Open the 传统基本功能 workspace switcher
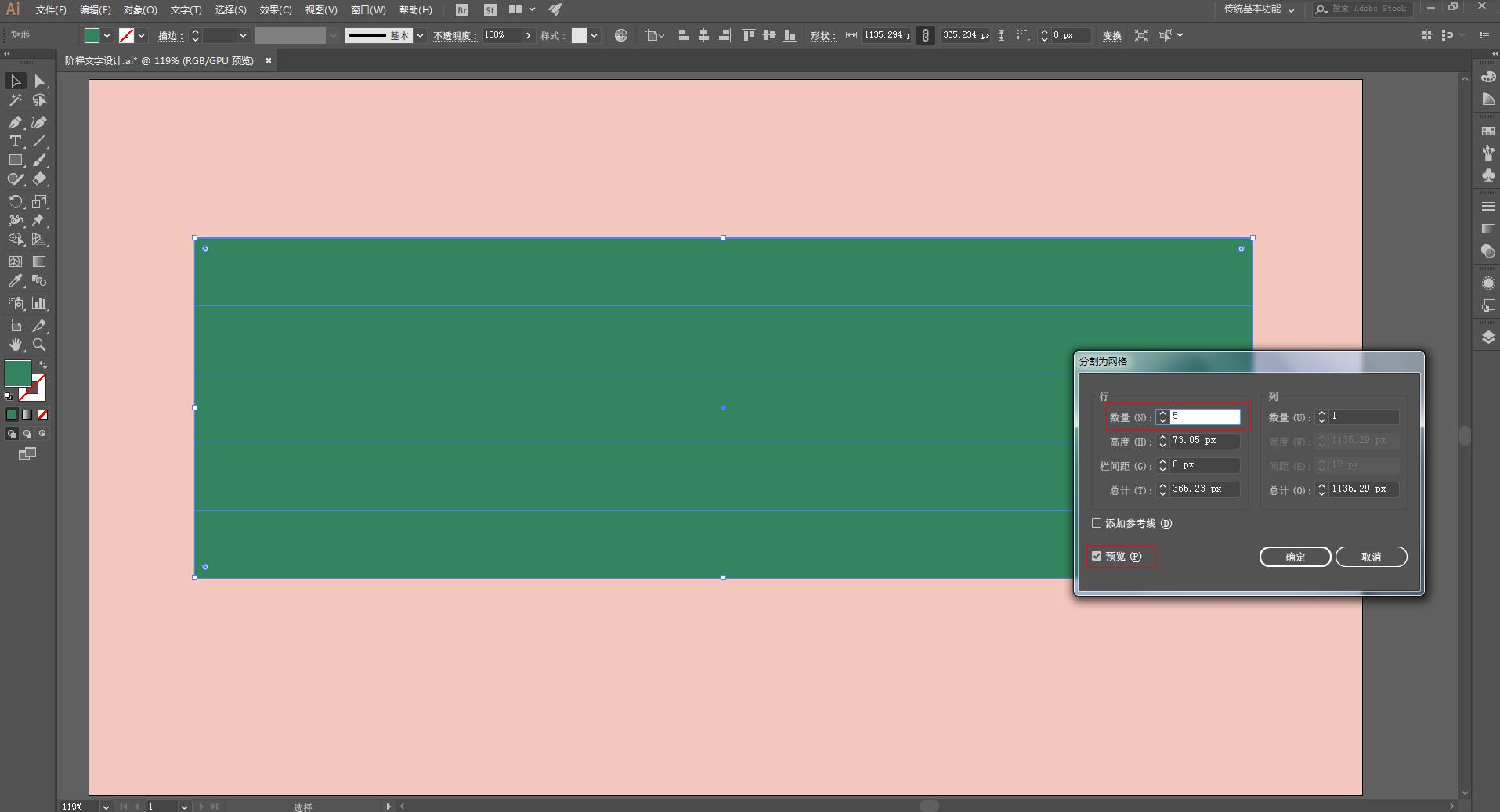 coord(1260,9)
